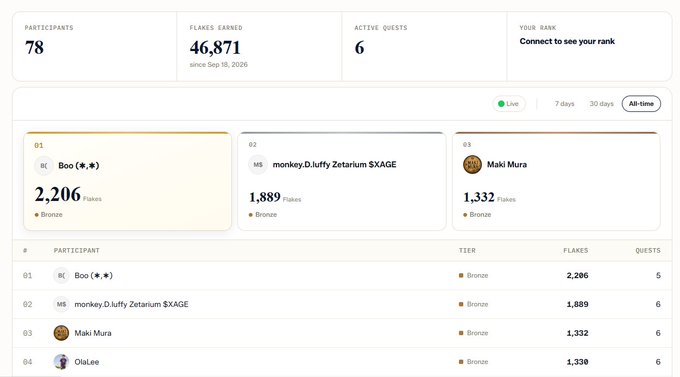
Task: Click the FLAKES column header
Action: click(x=575, y=250)
